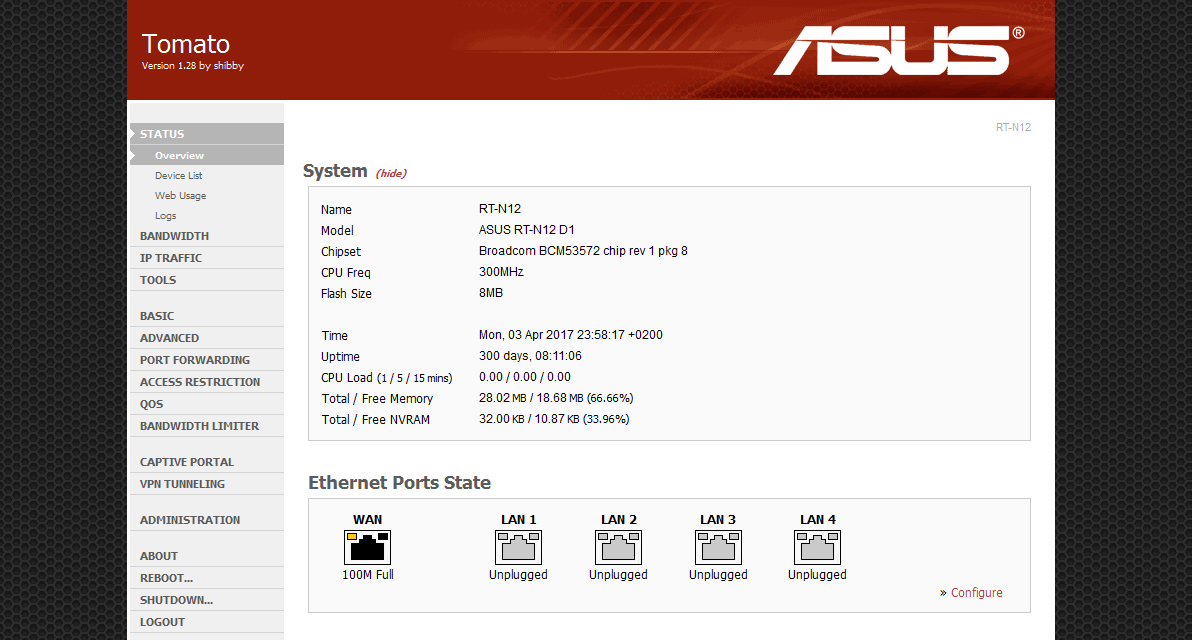The width and height of the screenshot is (1192, 640).
Task: Open the VPN Tunneling section
Action: tap(182, 484)
